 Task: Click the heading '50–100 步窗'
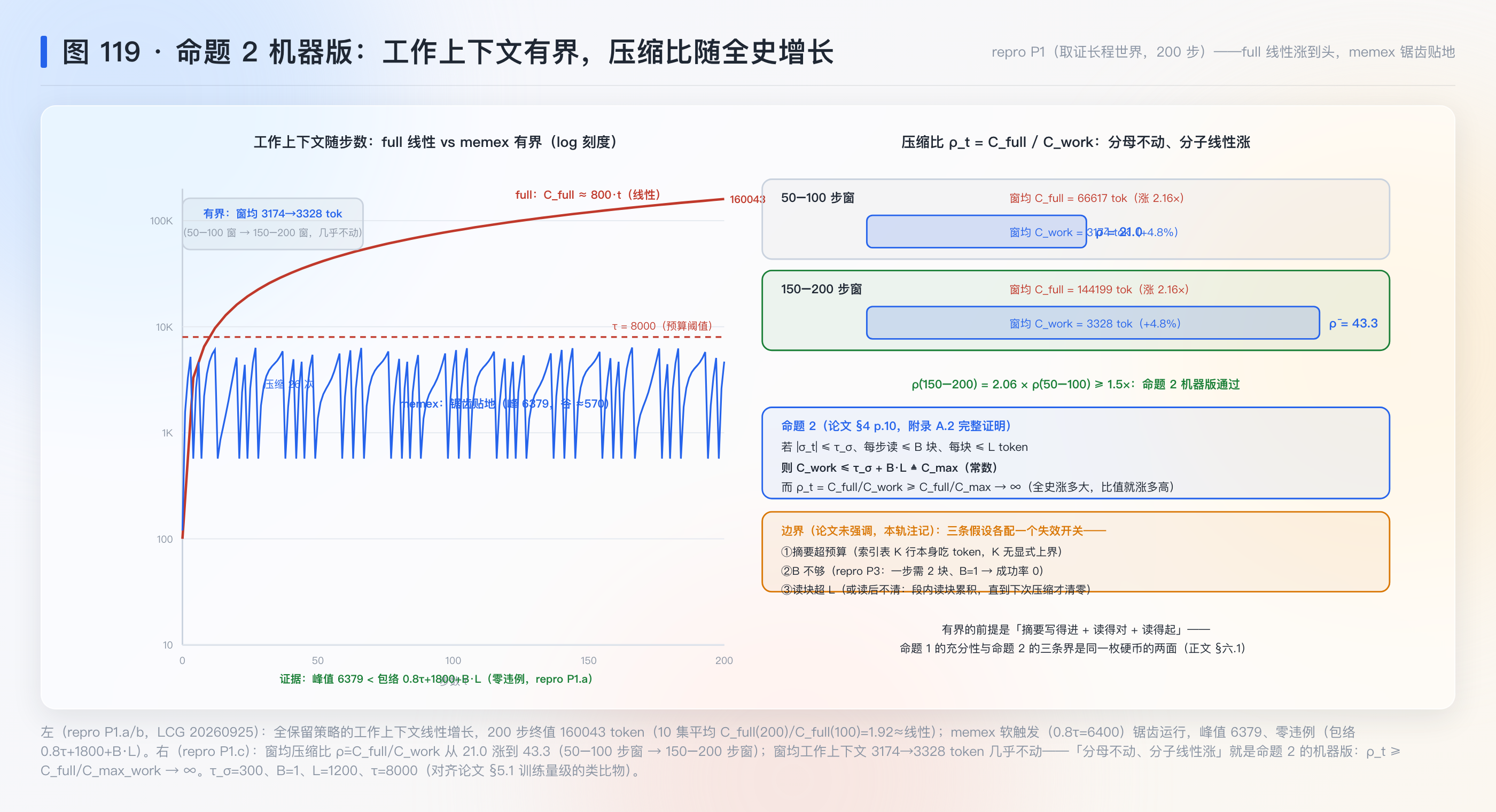coord(817,198)
